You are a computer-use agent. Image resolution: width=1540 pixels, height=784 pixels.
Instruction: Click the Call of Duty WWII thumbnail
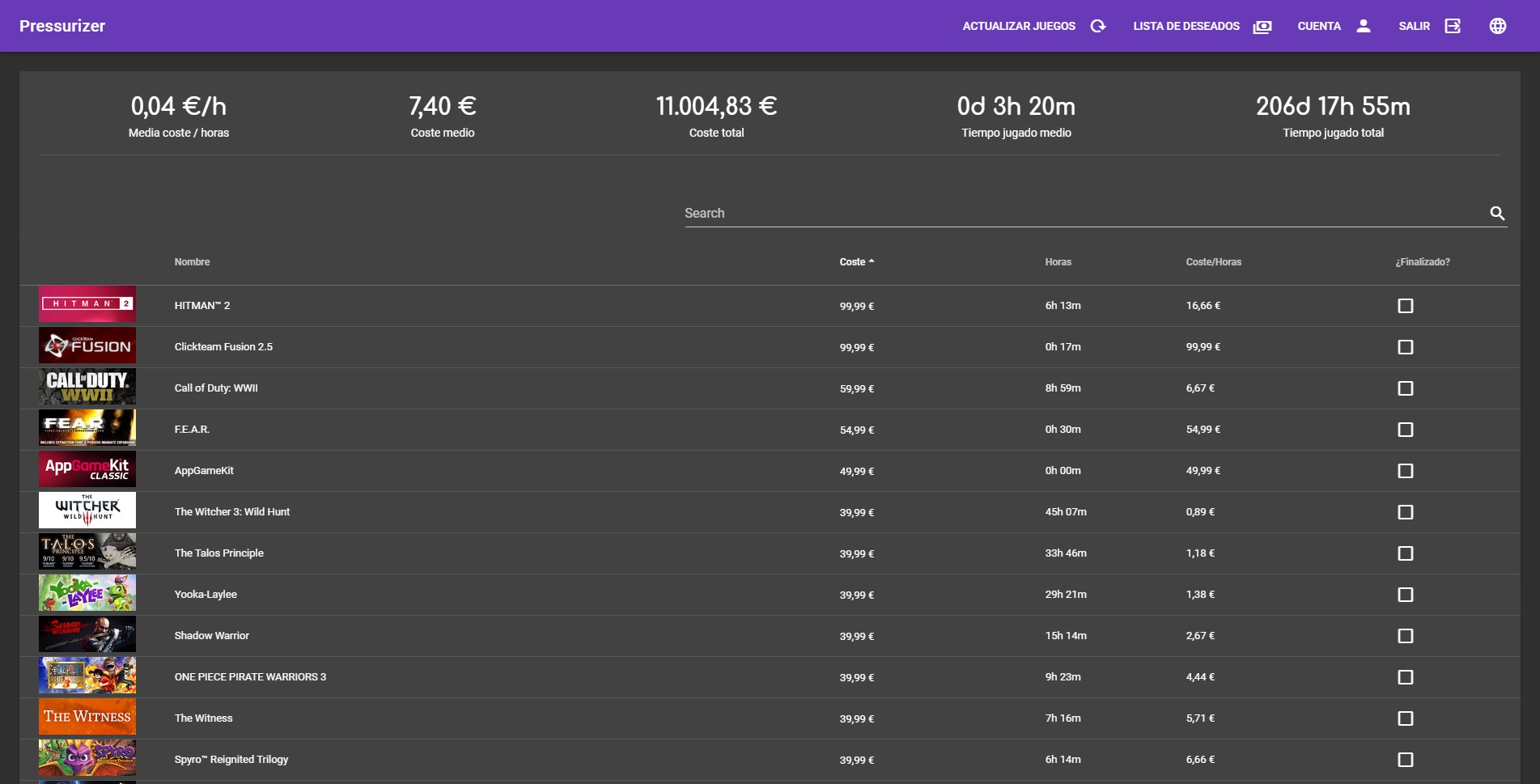pyautogui.click(x=87, y=387)
